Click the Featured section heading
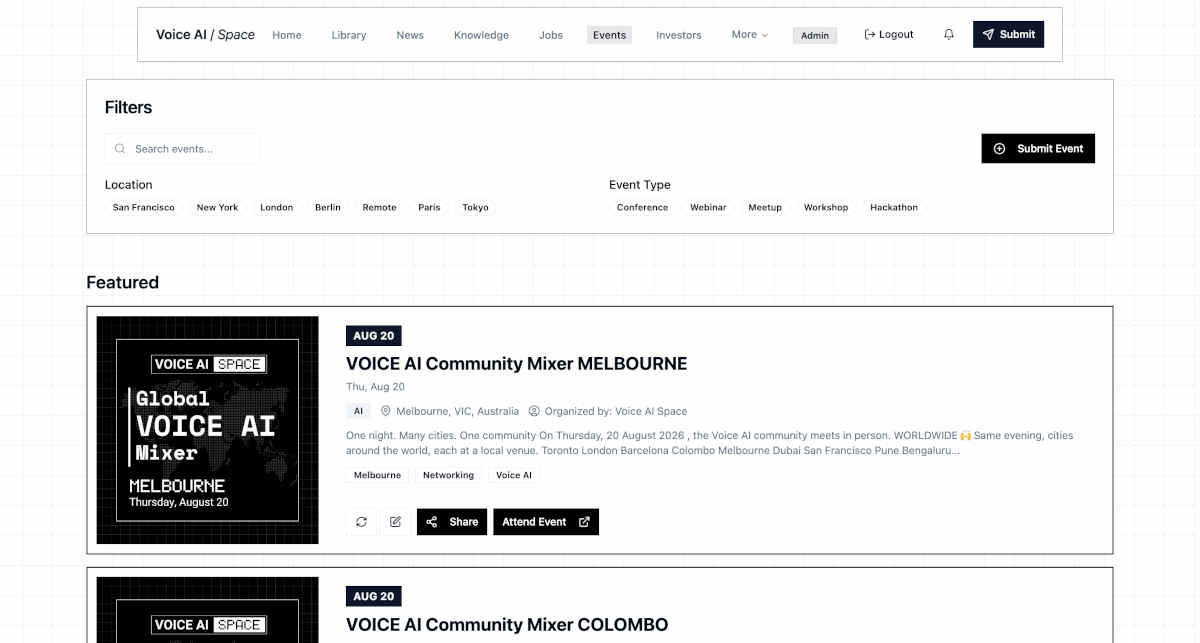The width and height of the screenshot is (1200, 643). pos(122,282)
